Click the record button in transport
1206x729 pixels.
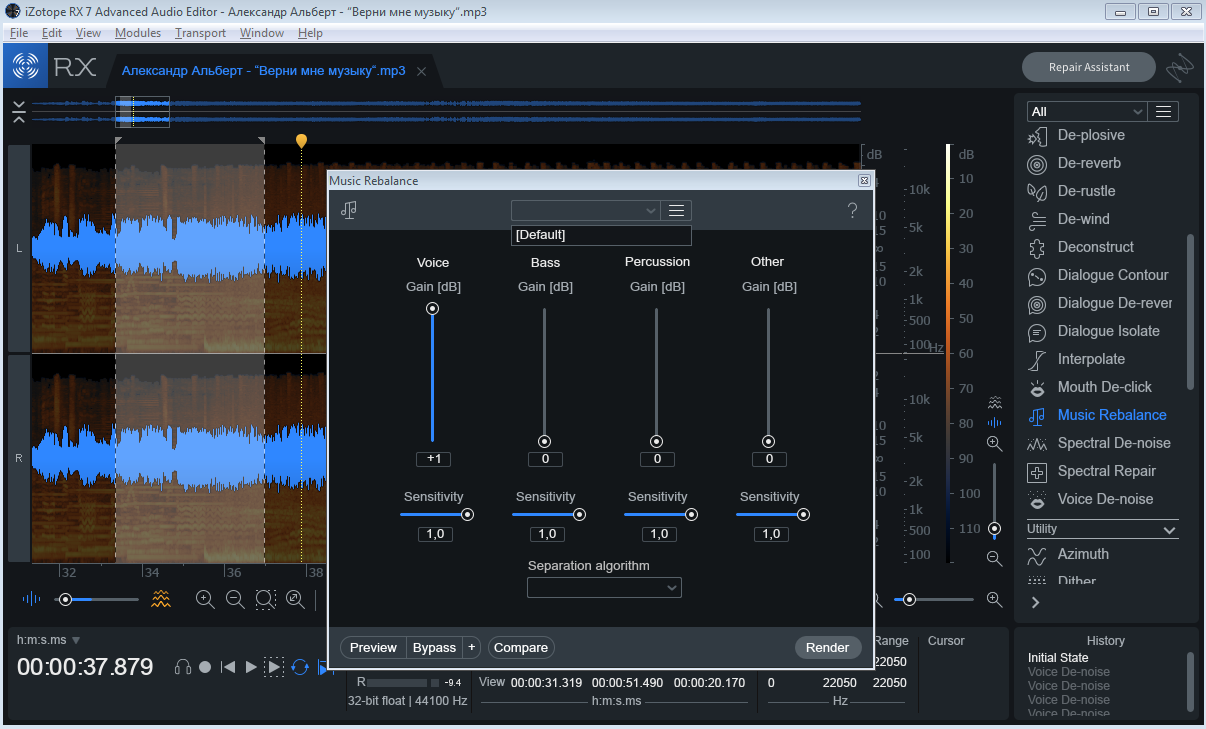point(205,667)
